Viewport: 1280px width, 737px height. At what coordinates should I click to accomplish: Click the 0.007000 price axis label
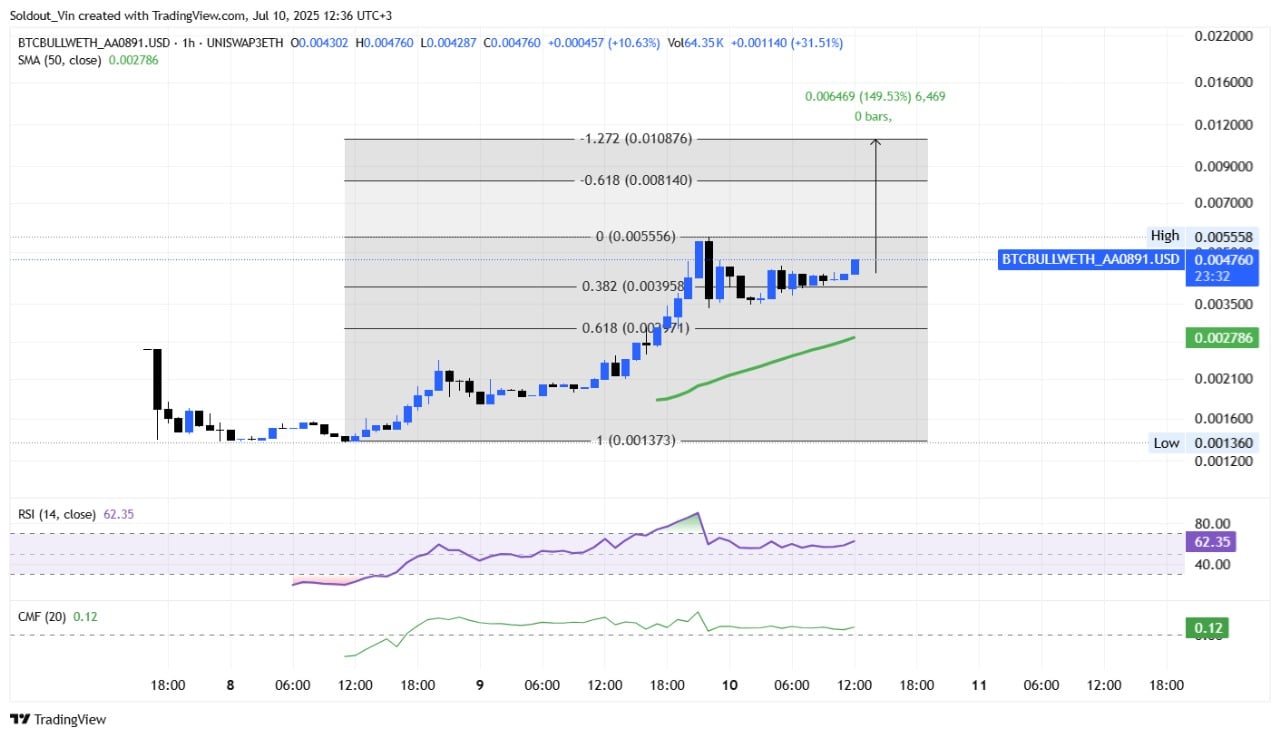1224,203
